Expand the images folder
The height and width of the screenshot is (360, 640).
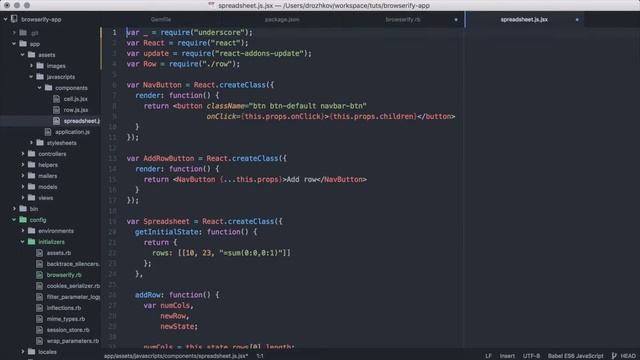[31, 66]
